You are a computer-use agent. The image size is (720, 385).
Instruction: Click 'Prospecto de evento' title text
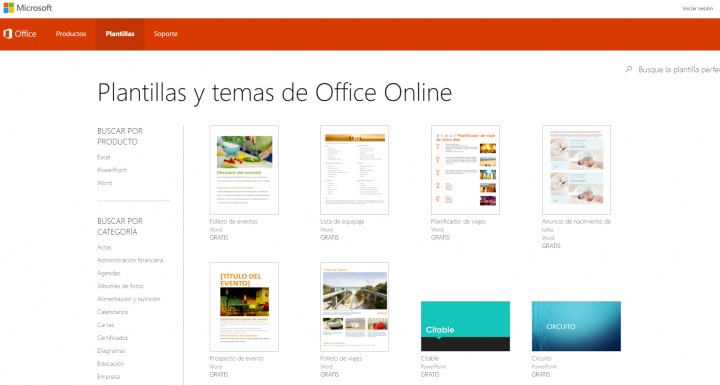[x=236, y=358]
